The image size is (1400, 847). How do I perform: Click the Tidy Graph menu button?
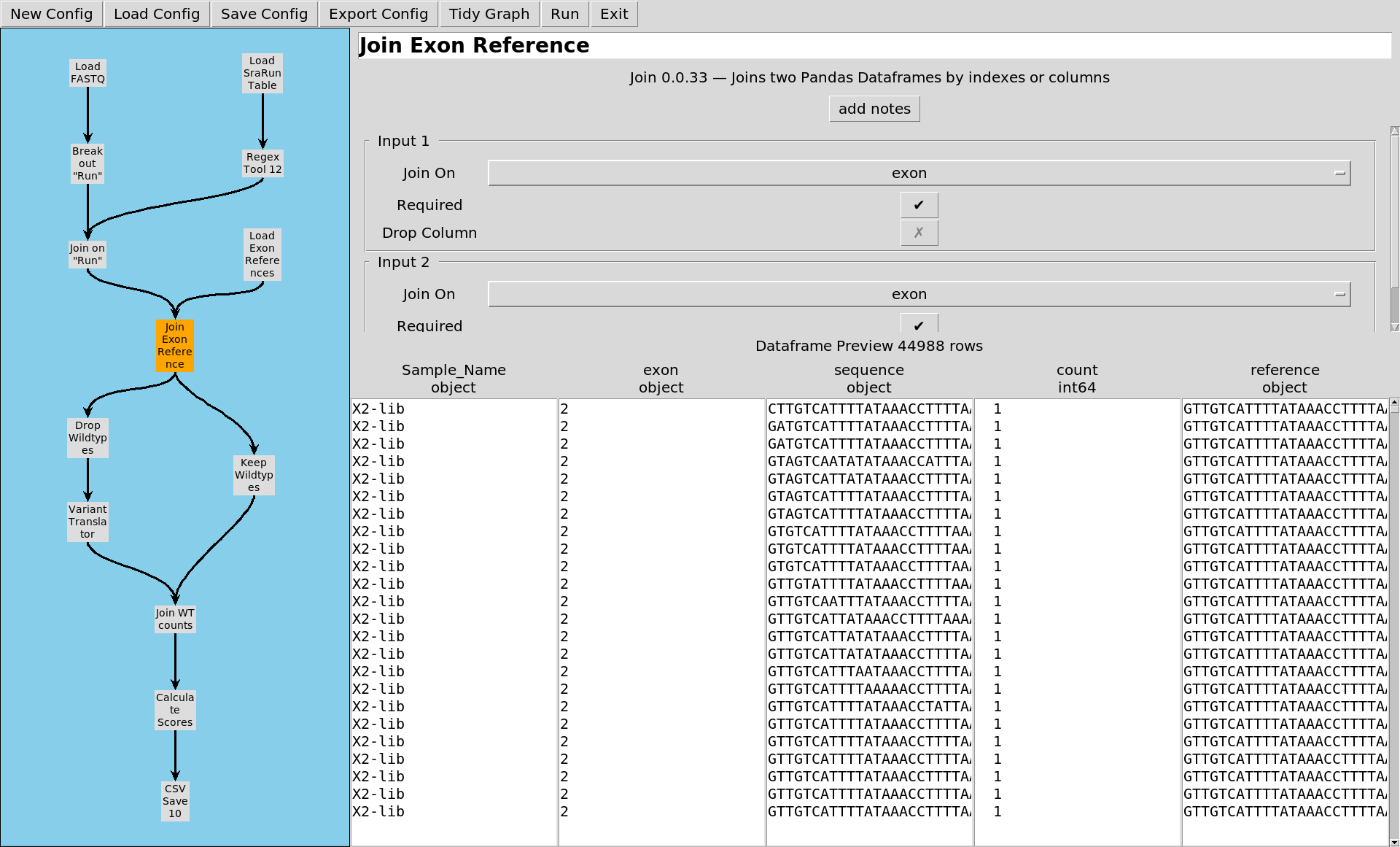tap(489, 14)
